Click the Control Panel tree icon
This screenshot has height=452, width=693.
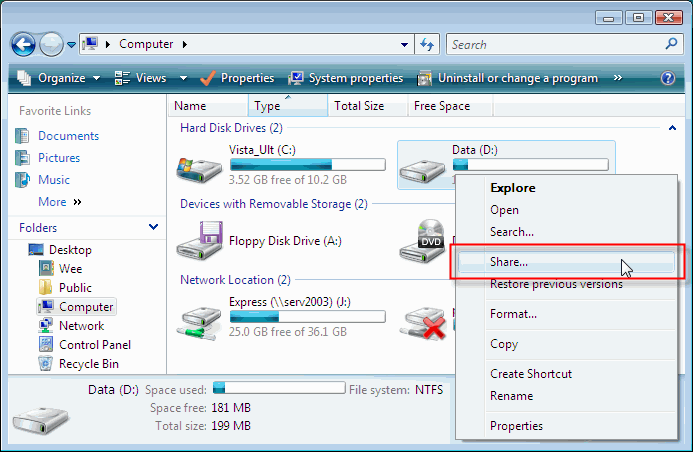pos(46,345)
